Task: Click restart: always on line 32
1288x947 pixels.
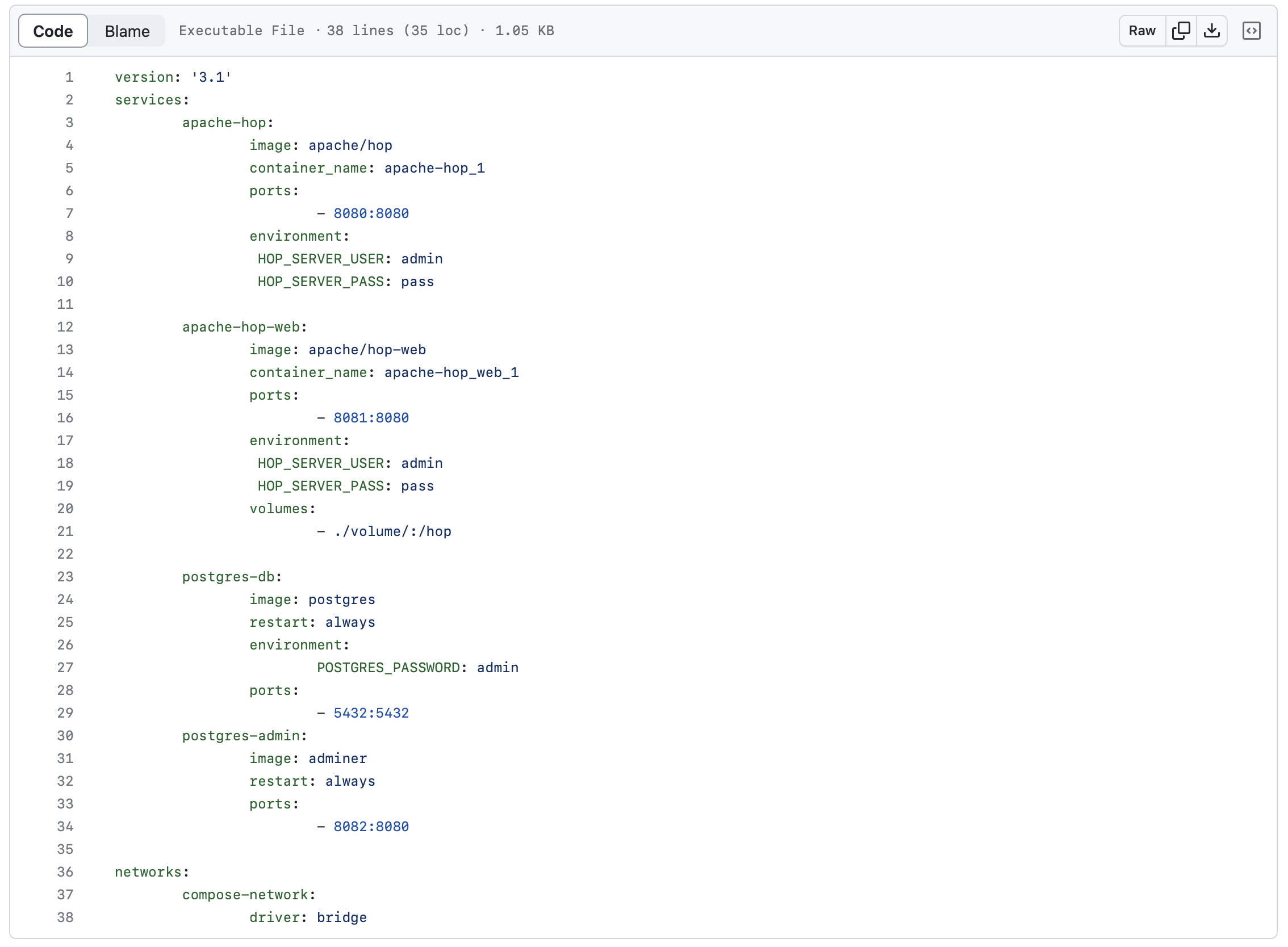Action: point(312,781)
